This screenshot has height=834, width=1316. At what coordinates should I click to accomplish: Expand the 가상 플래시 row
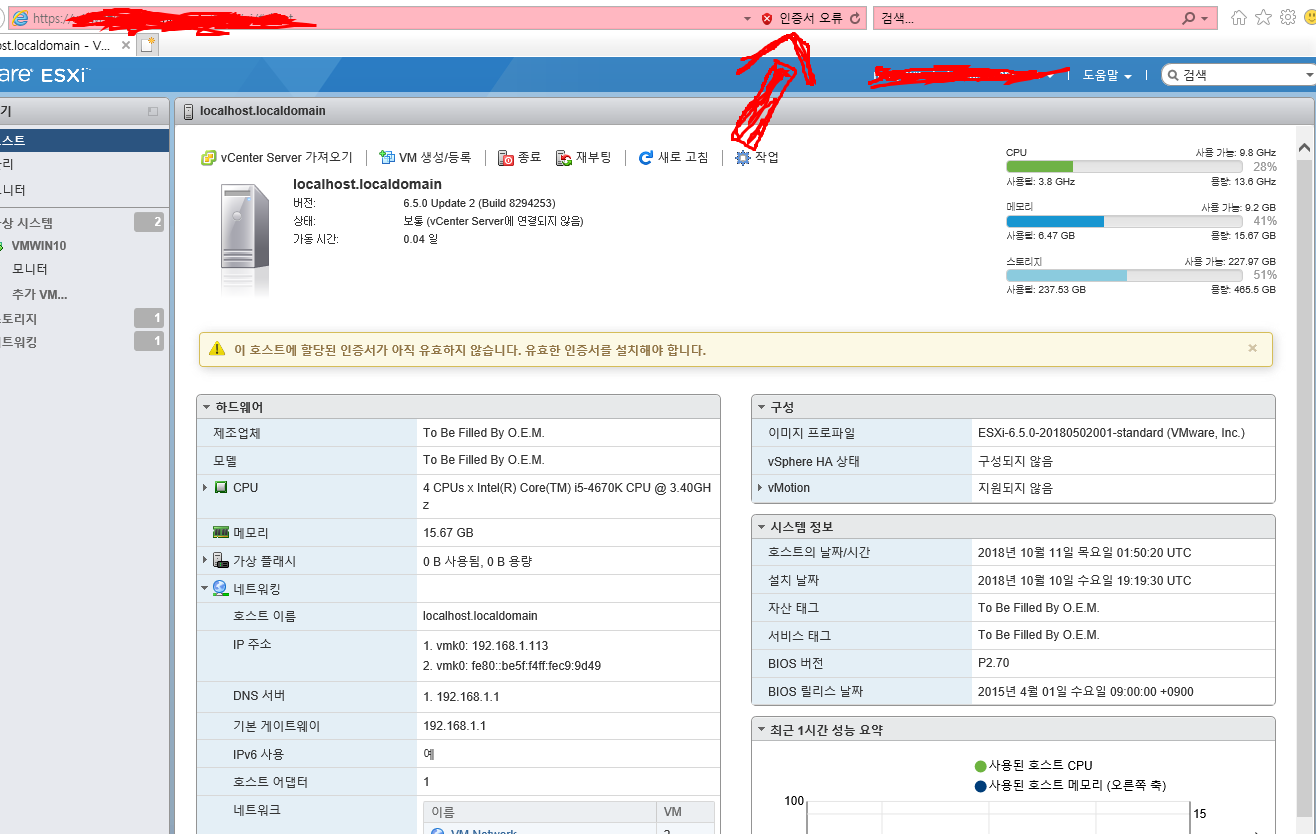pyautogui.click(x=205, y=560)
